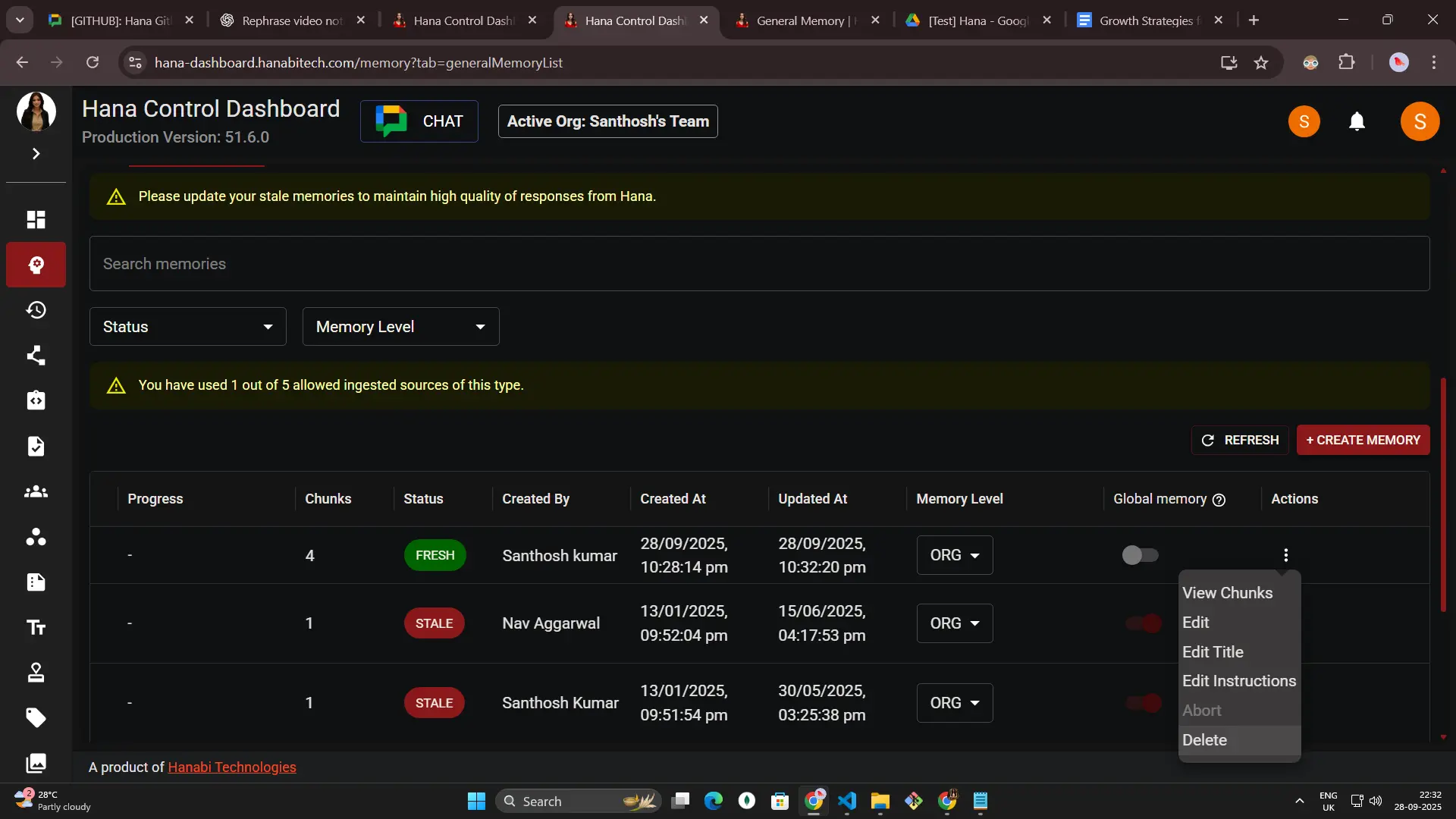Open the Memory Level filter dropdown
1456x819 pixels.
pos(400,327)
